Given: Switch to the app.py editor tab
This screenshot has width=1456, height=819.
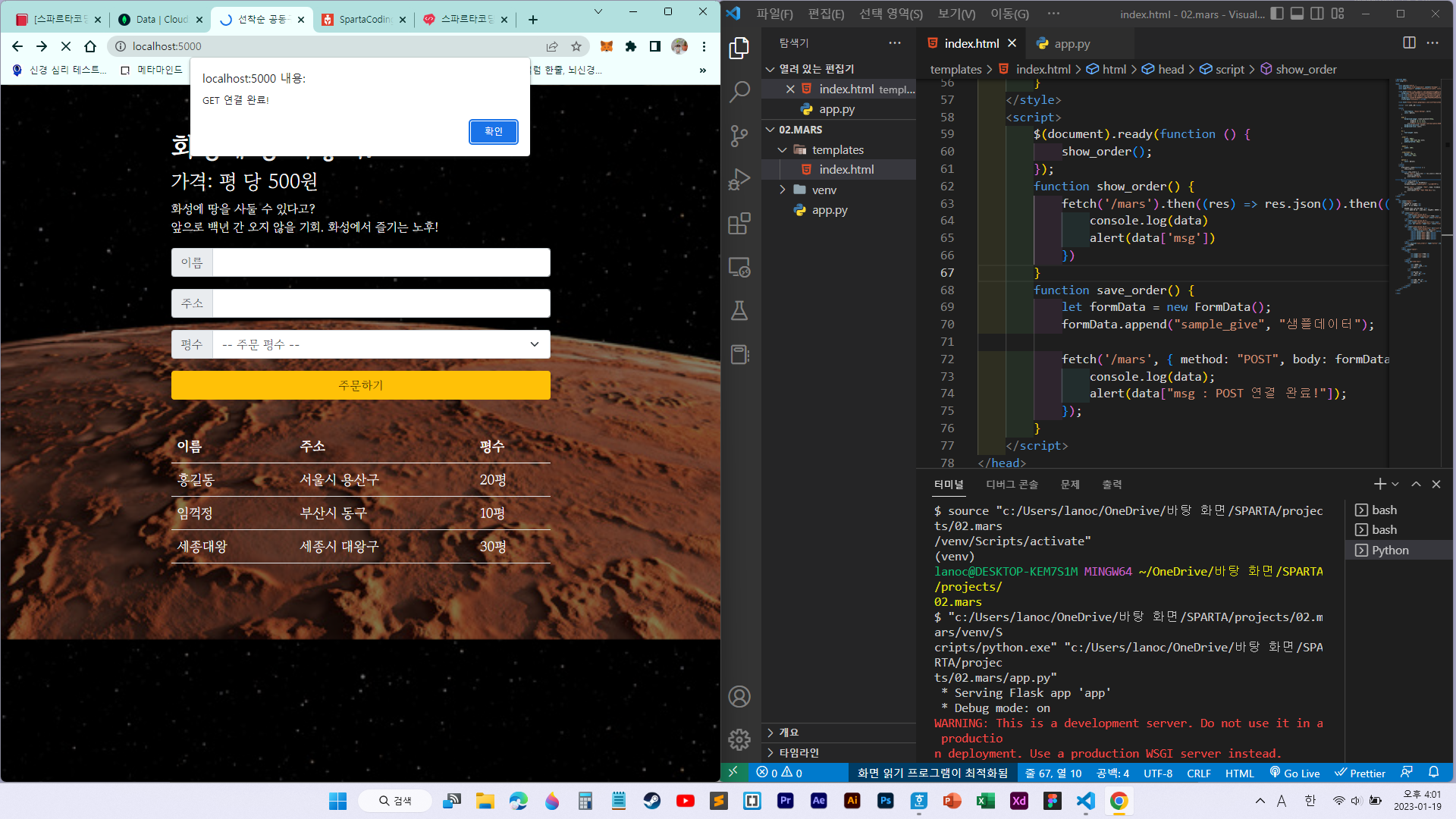Looking at the screenshot, I should click(x=1071, y=44).
